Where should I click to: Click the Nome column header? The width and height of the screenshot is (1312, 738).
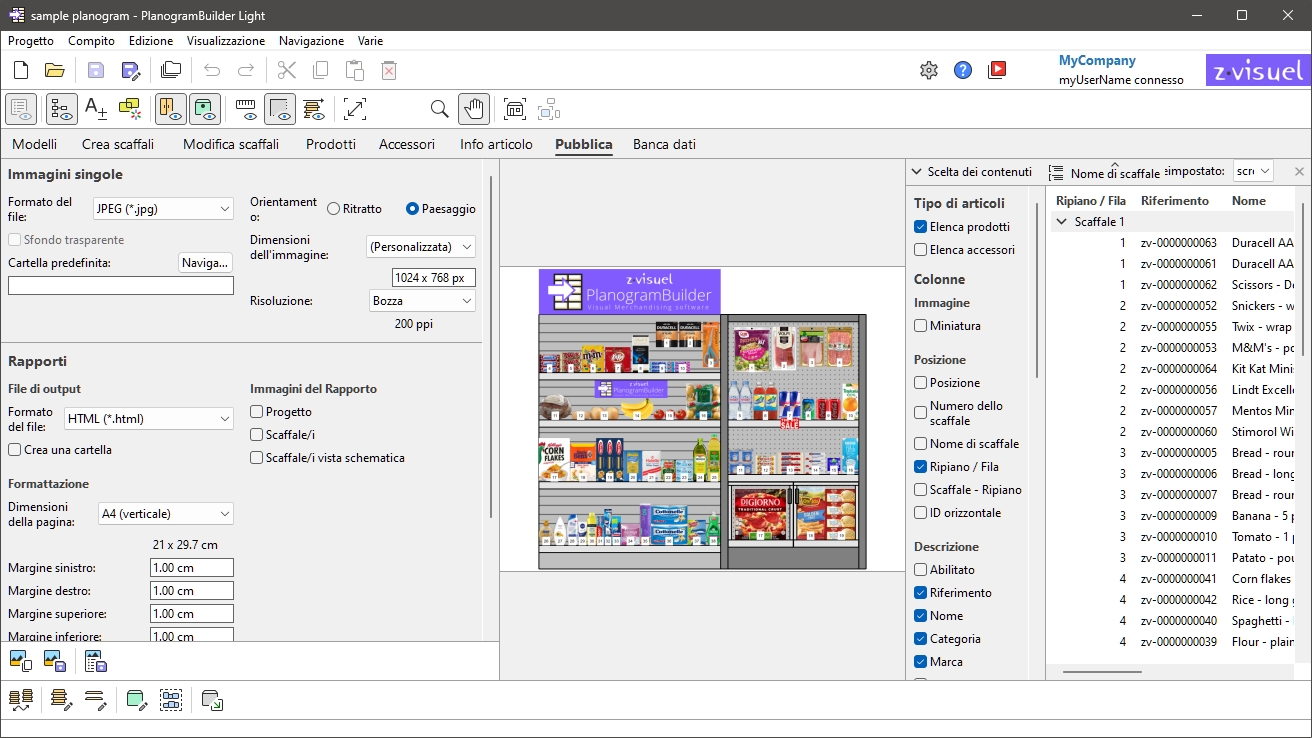click(1249, 201)
